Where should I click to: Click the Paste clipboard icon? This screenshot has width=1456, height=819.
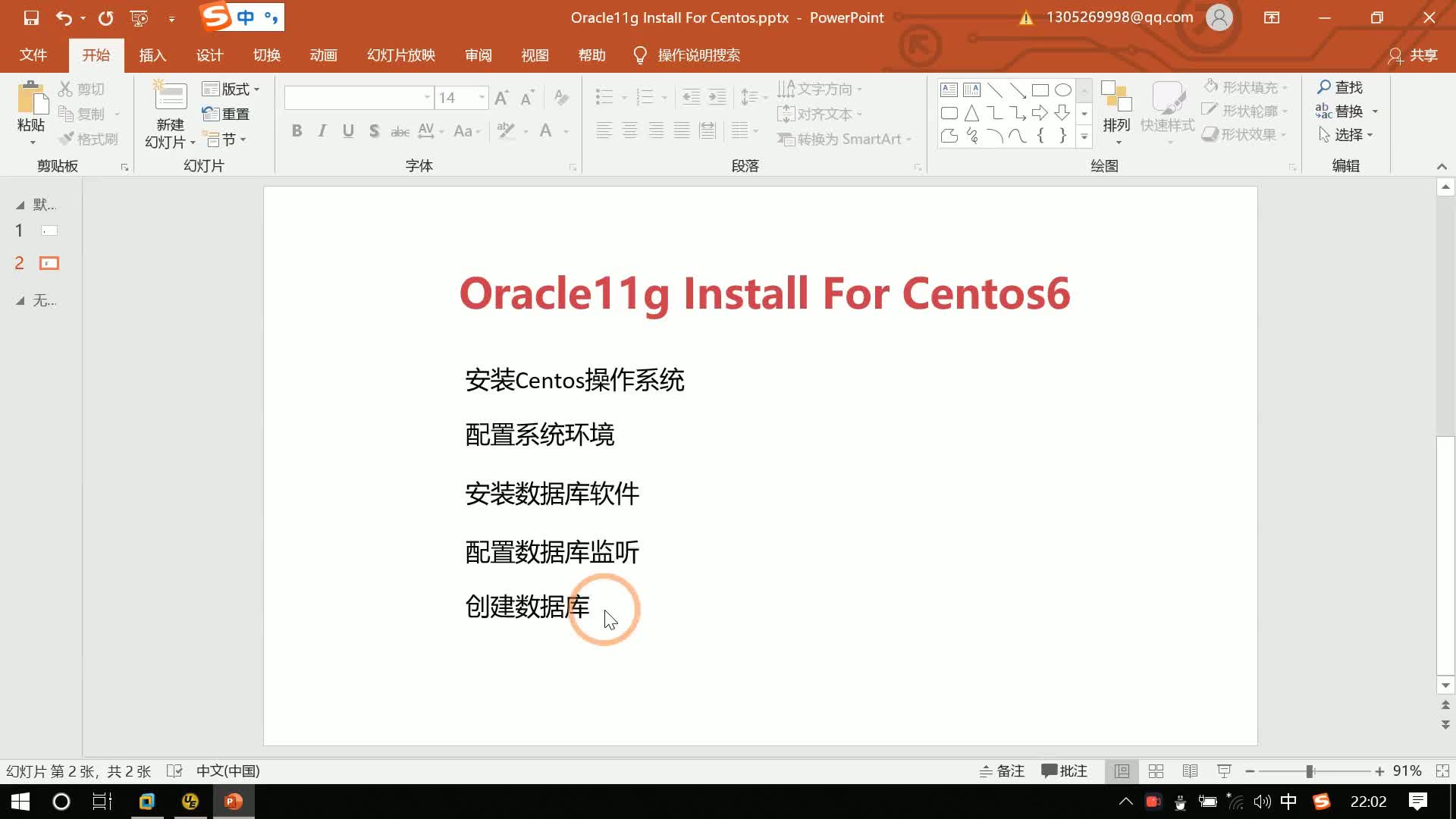pos(31,99)
